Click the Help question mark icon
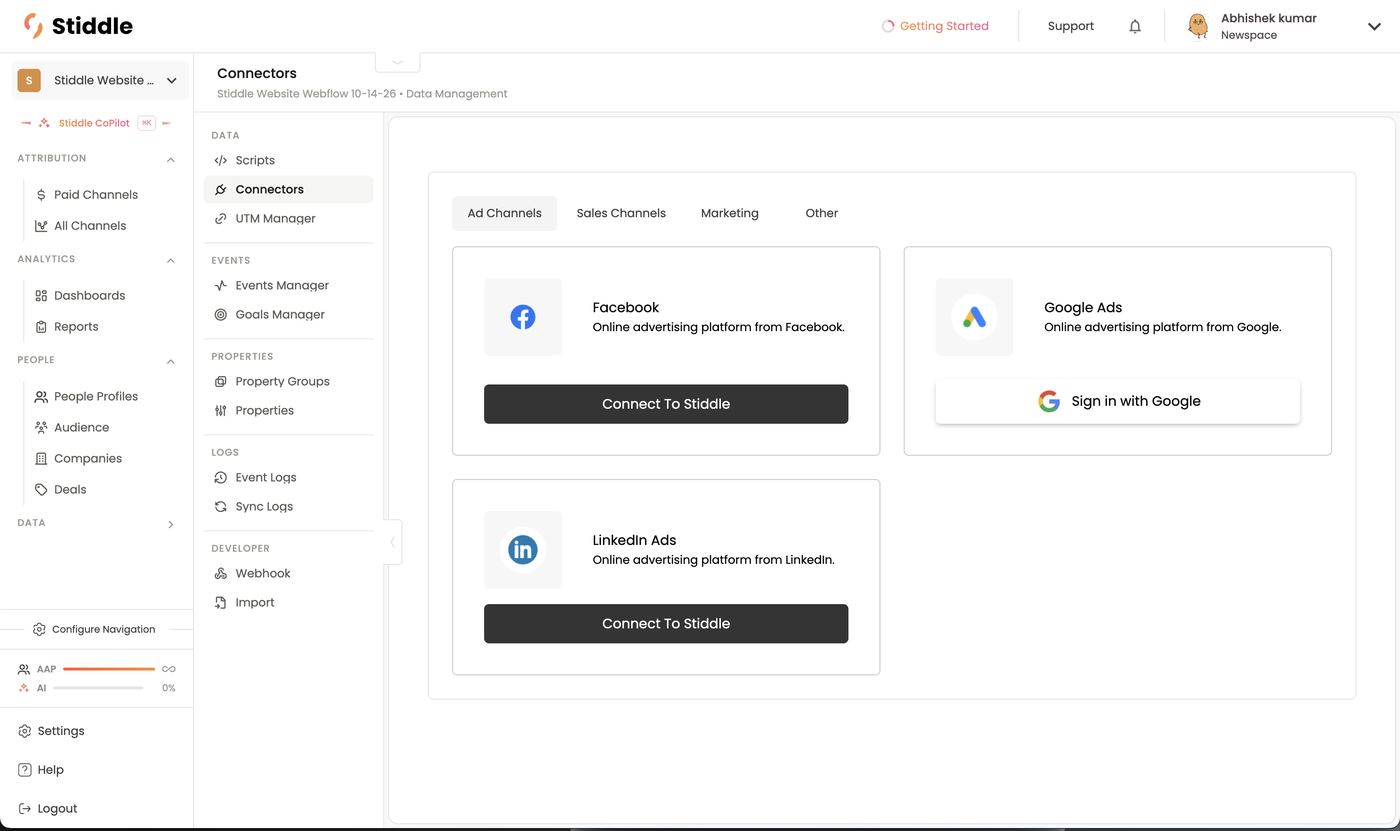Viewport: 1400px width, 831px height. (25, 770)
